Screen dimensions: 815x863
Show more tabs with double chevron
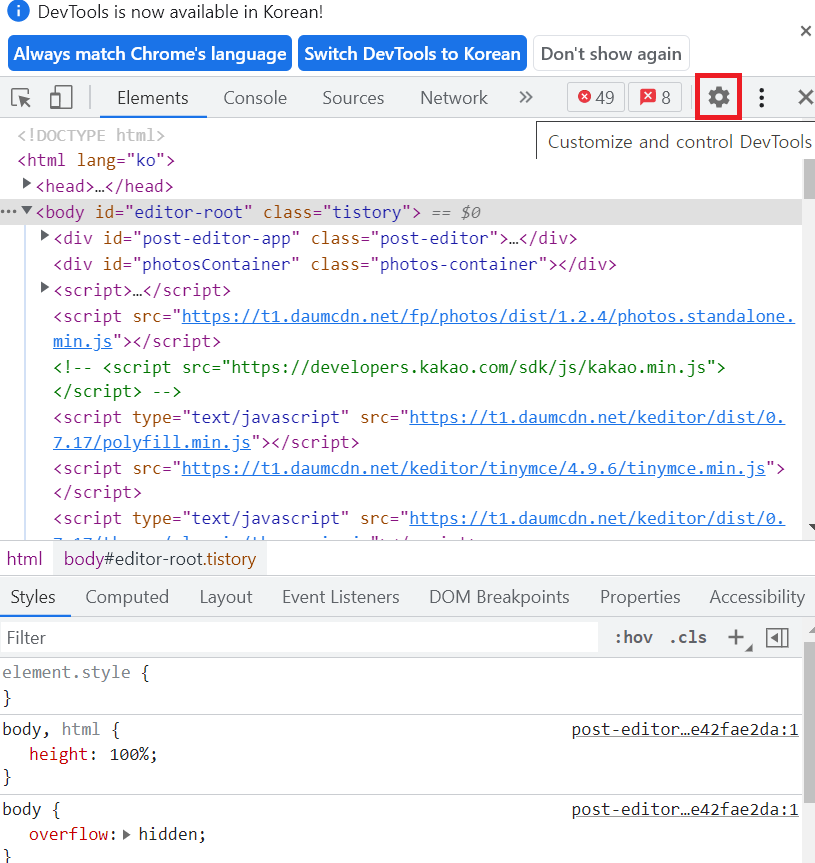point(526,97)
